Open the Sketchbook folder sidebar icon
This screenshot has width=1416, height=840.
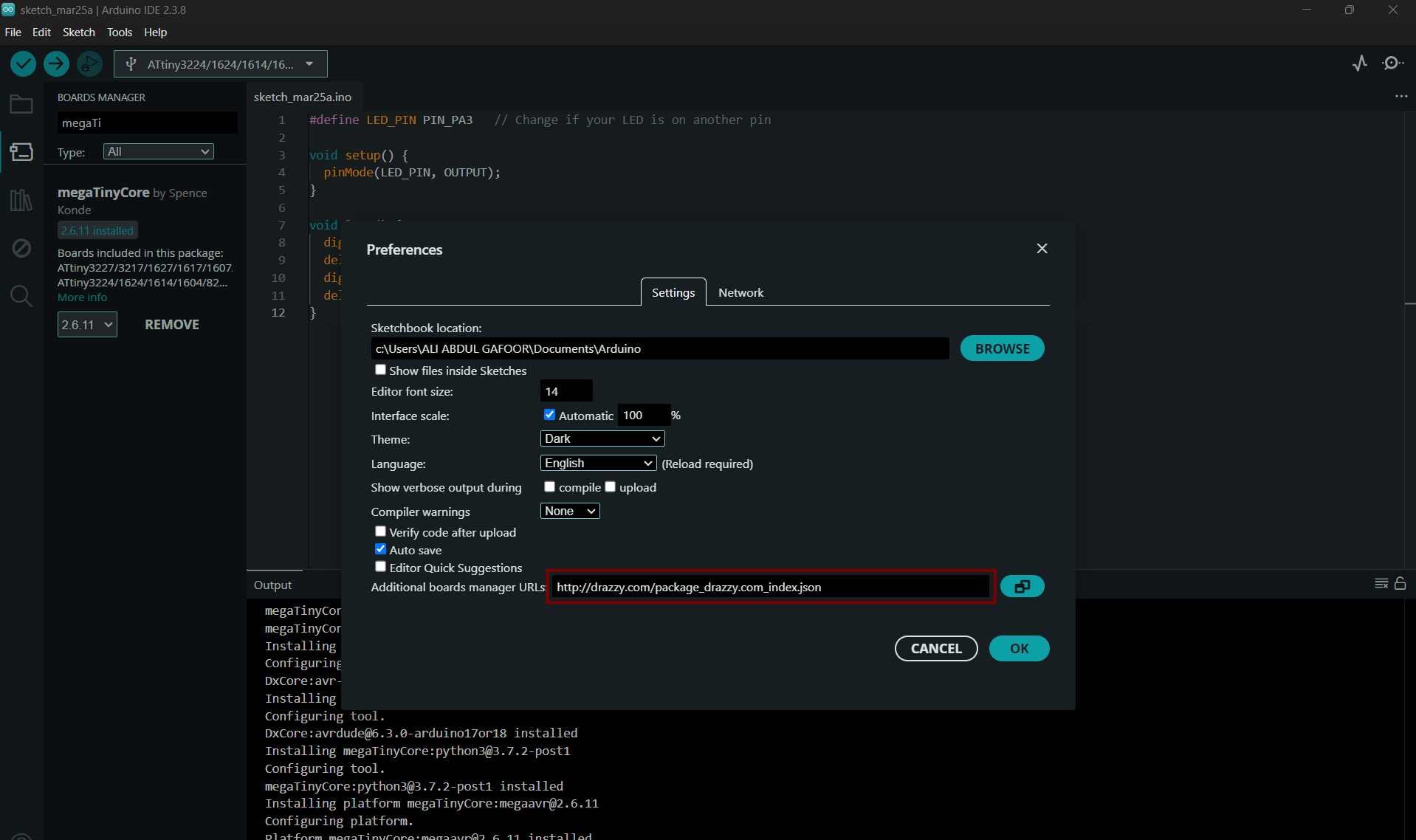21,105
